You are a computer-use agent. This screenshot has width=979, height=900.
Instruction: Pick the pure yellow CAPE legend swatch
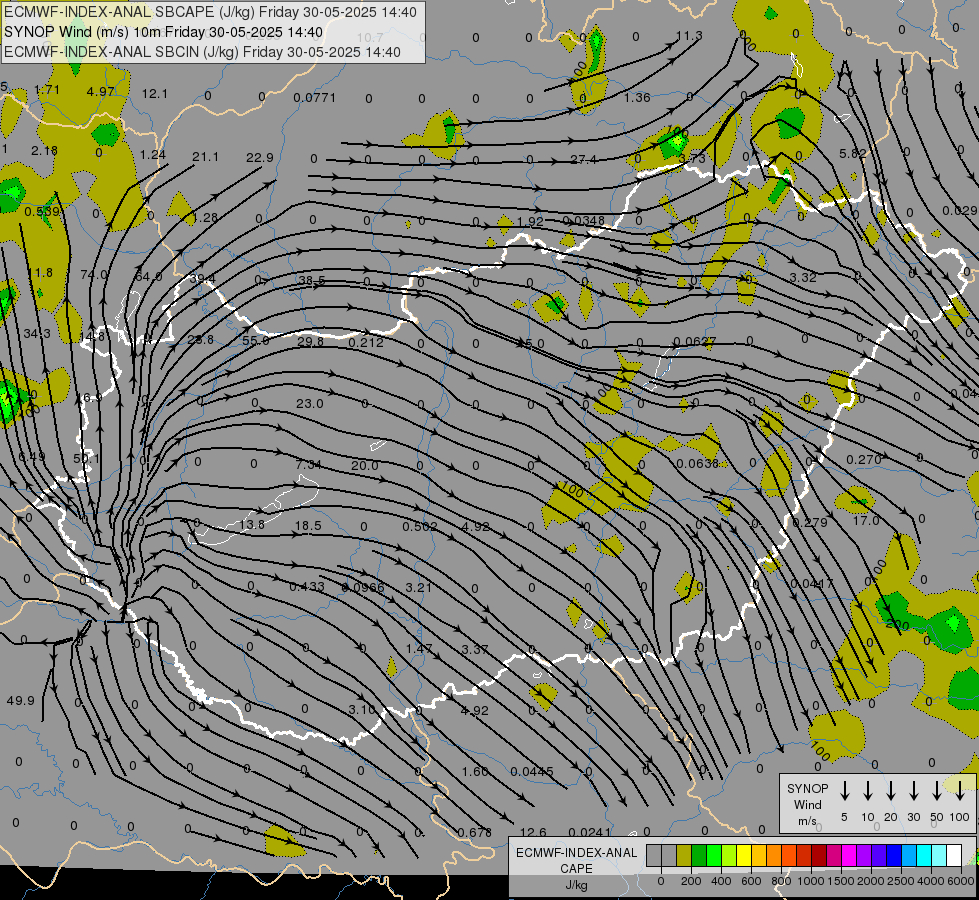click(x=744, y=855)
